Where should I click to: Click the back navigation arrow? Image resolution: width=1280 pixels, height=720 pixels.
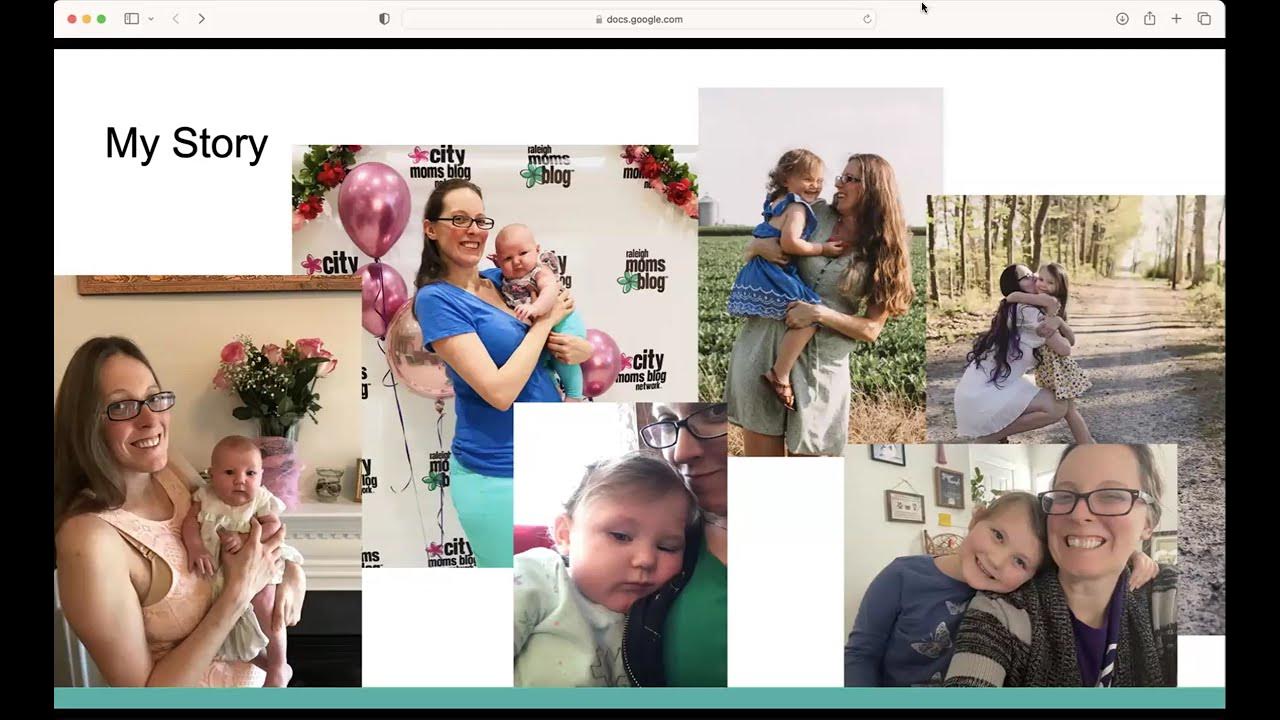tap(175, 18)
